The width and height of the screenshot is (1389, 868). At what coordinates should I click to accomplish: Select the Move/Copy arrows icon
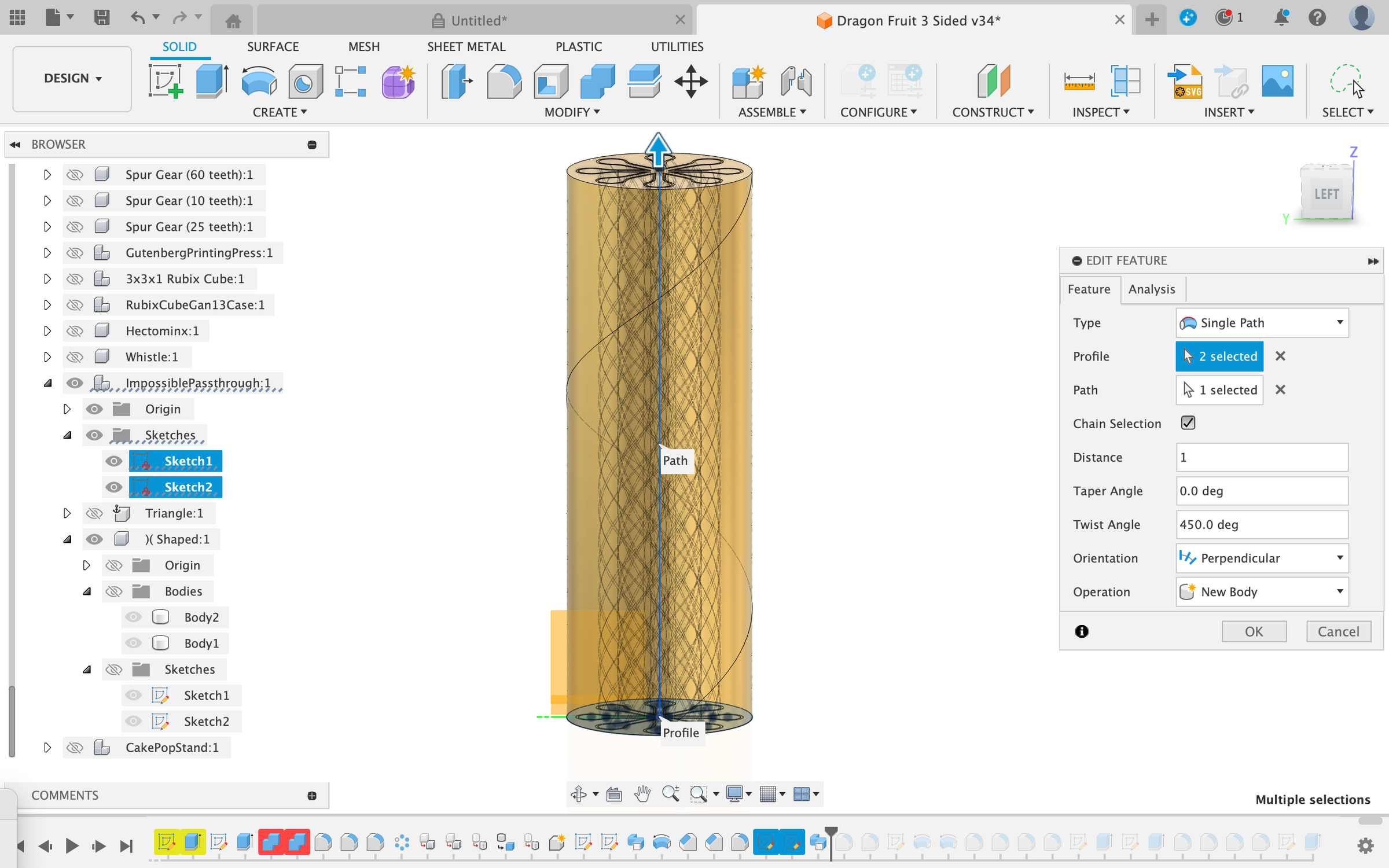click(690, 80)
